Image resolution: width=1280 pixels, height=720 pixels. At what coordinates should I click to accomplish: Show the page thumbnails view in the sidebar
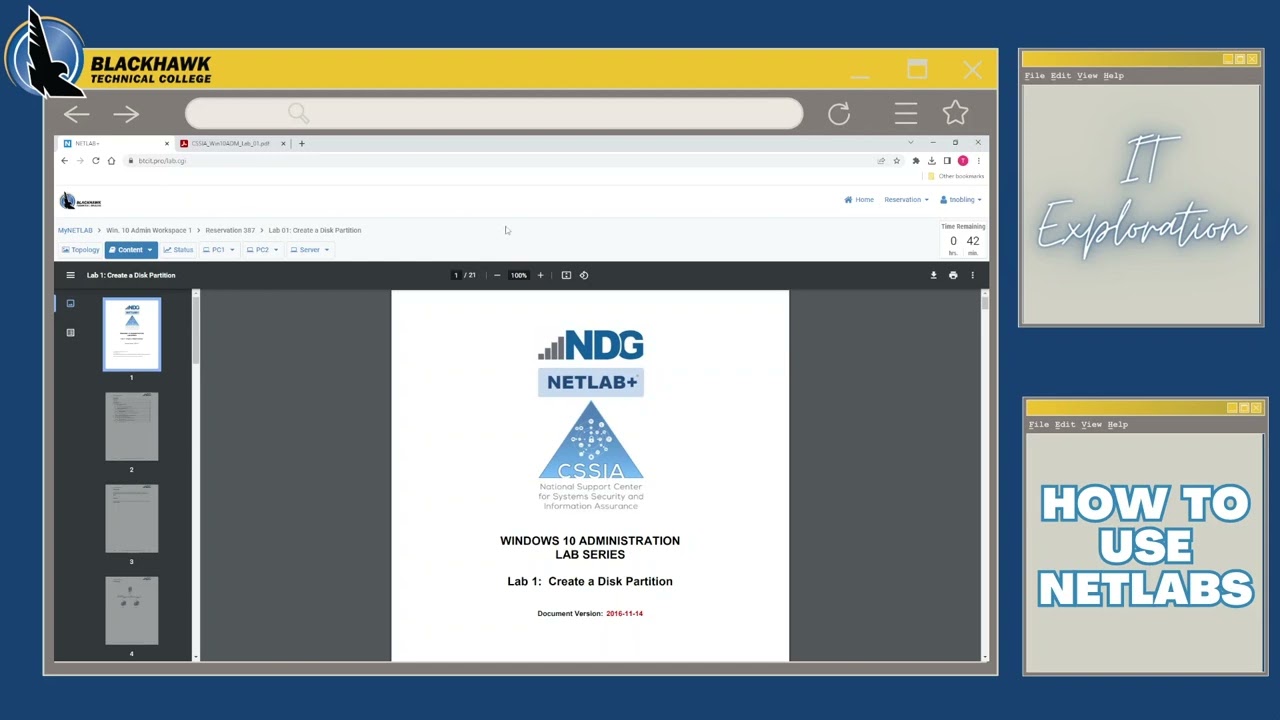point(70,303)
